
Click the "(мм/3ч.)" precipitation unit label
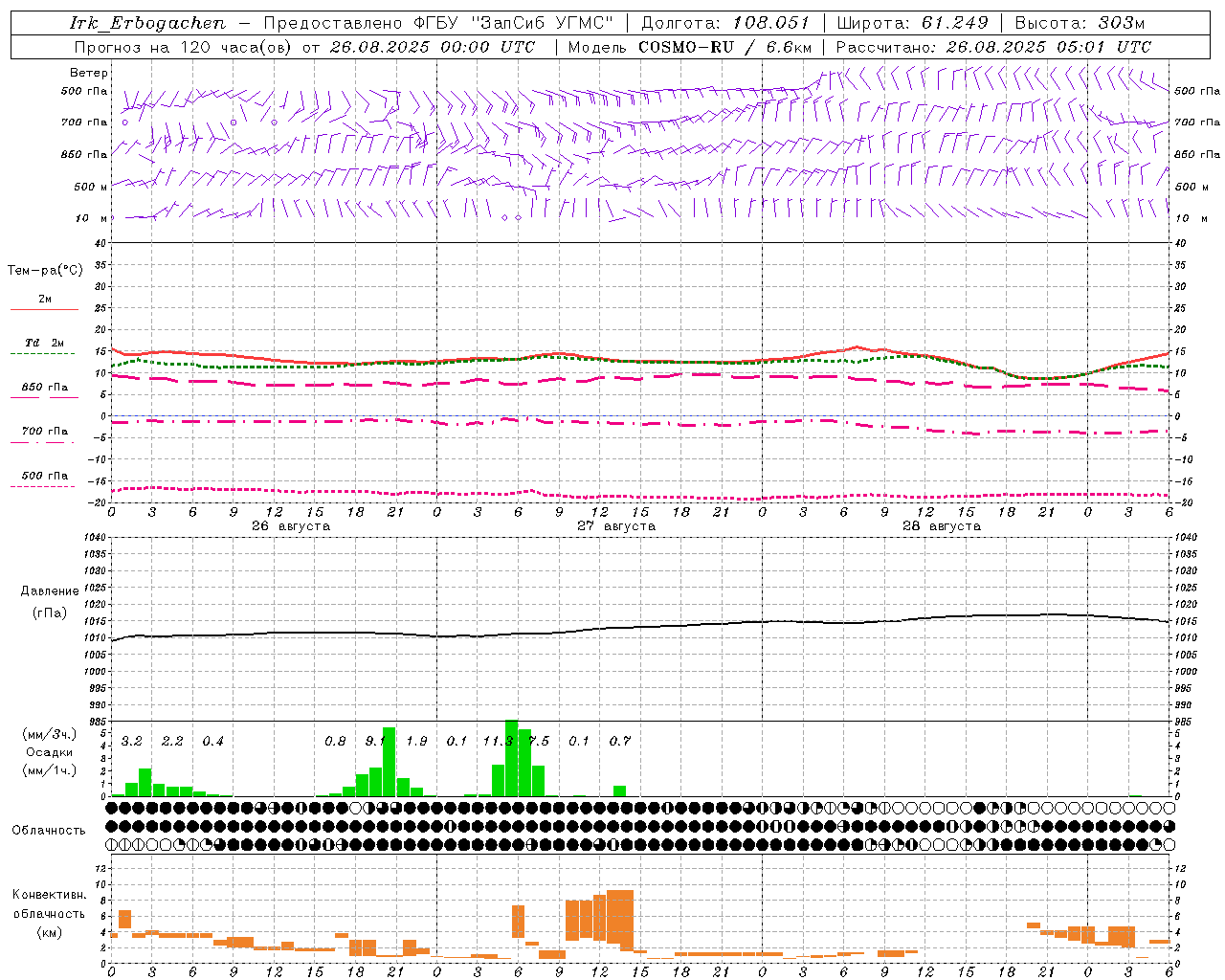[x=50, y=734]
